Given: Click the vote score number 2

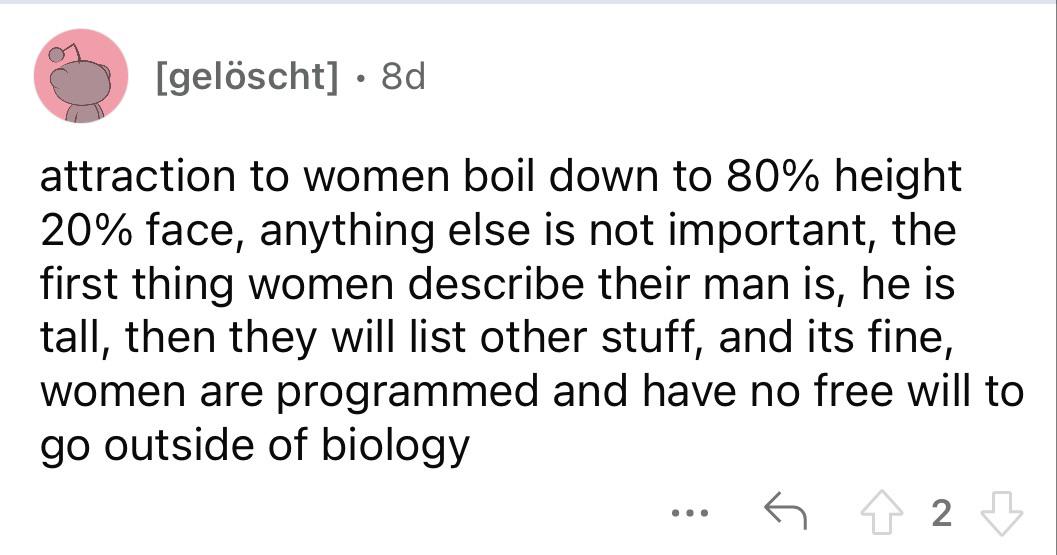Looking at the screenshot, I should coord(942,514).
